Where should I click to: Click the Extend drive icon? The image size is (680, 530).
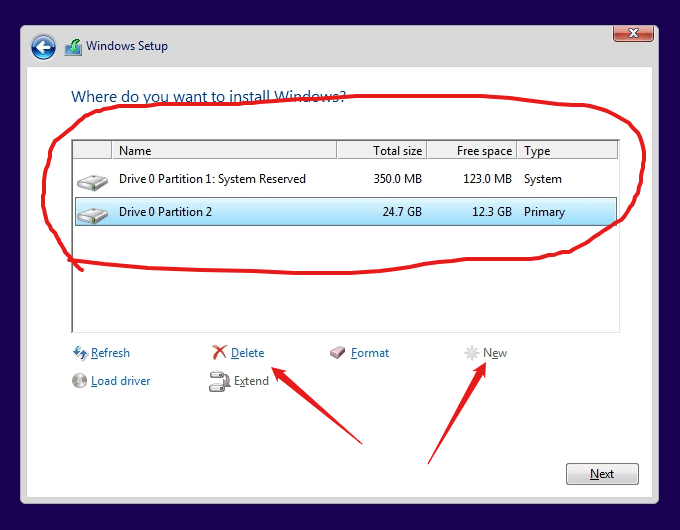point(219,381)
